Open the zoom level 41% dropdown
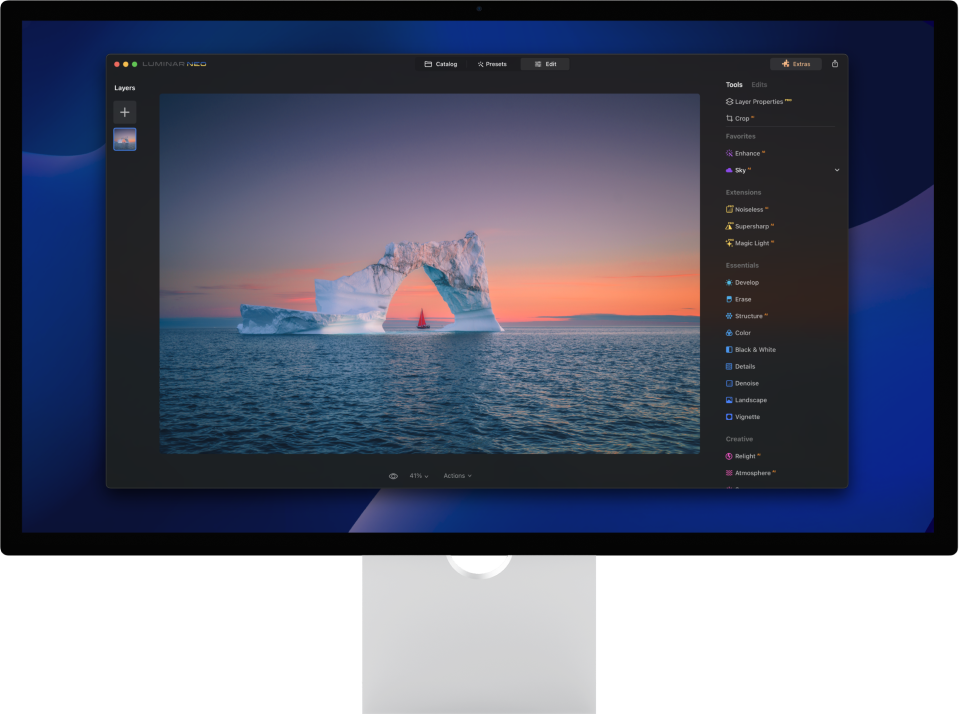The image size is (959, 714). coord(415,475)
